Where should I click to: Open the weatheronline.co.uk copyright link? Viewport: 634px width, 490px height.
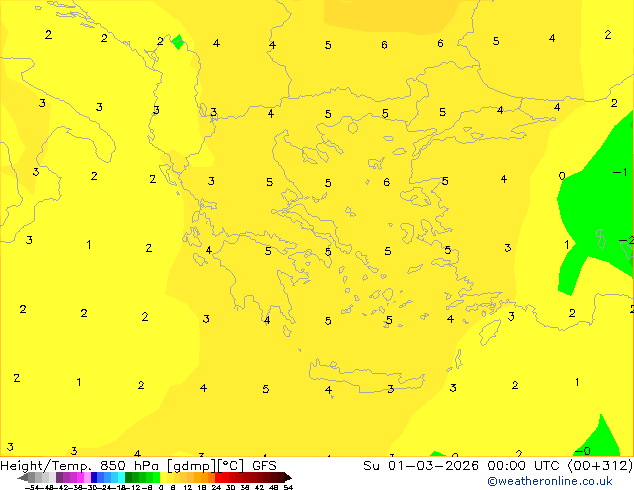(x=549, y=481)
